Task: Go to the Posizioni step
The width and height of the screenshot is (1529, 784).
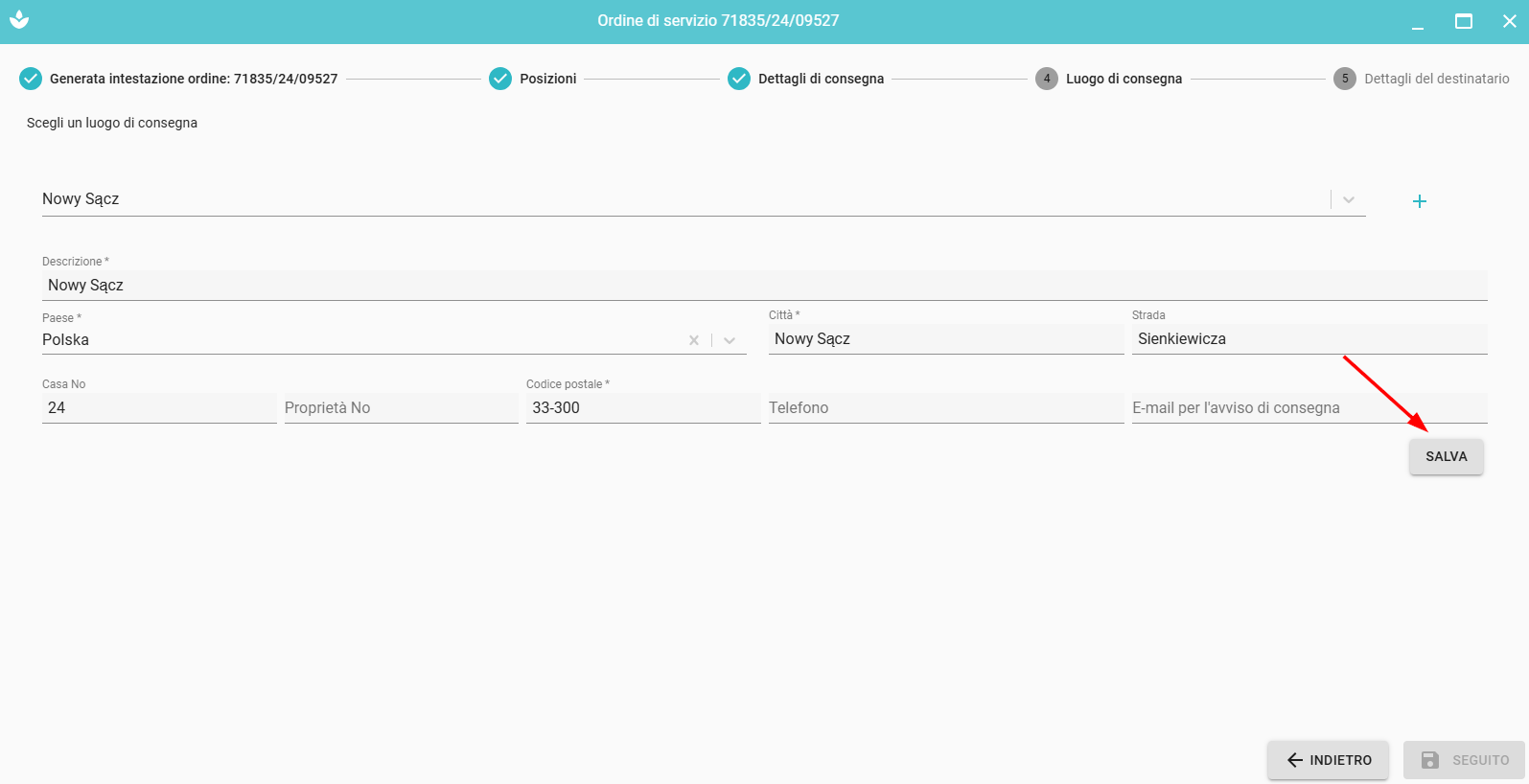Action: coord(547,79)
